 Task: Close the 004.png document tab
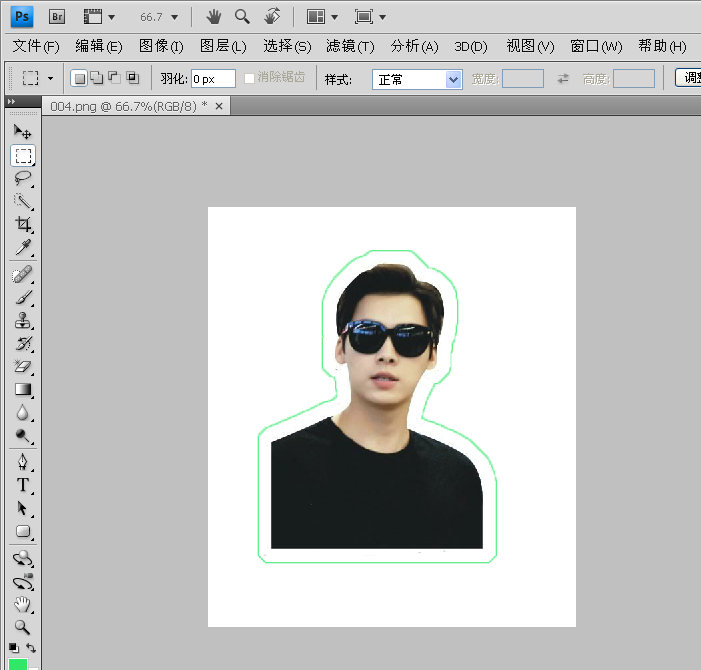218,105
